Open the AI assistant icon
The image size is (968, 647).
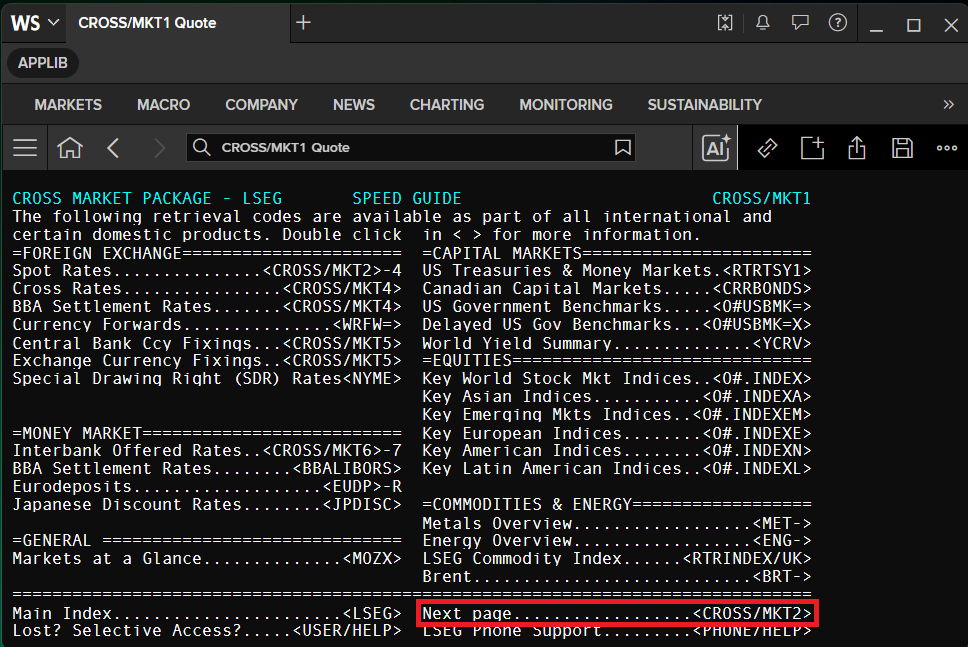[716, 148]
